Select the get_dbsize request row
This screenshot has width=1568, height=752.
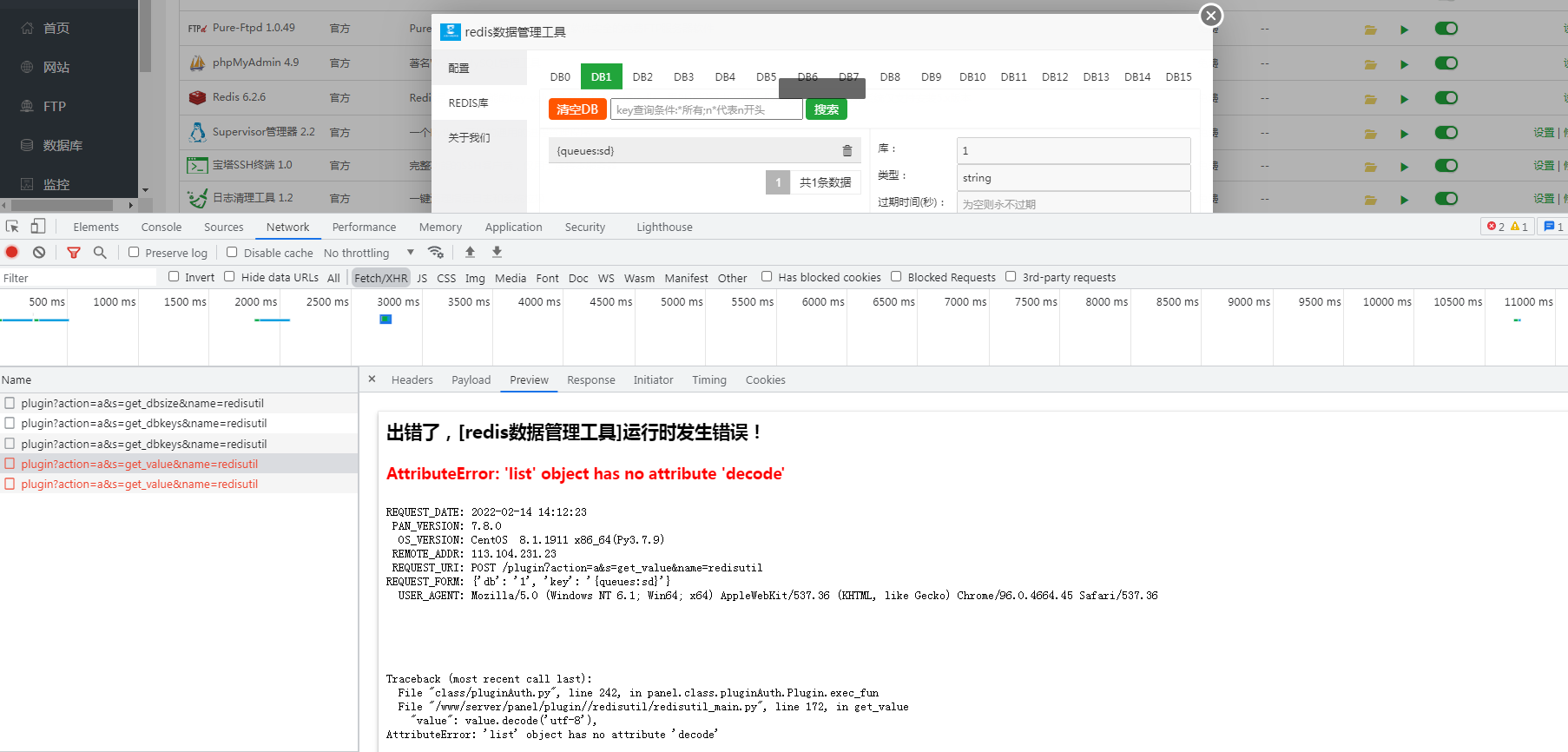tap(179, 403)
